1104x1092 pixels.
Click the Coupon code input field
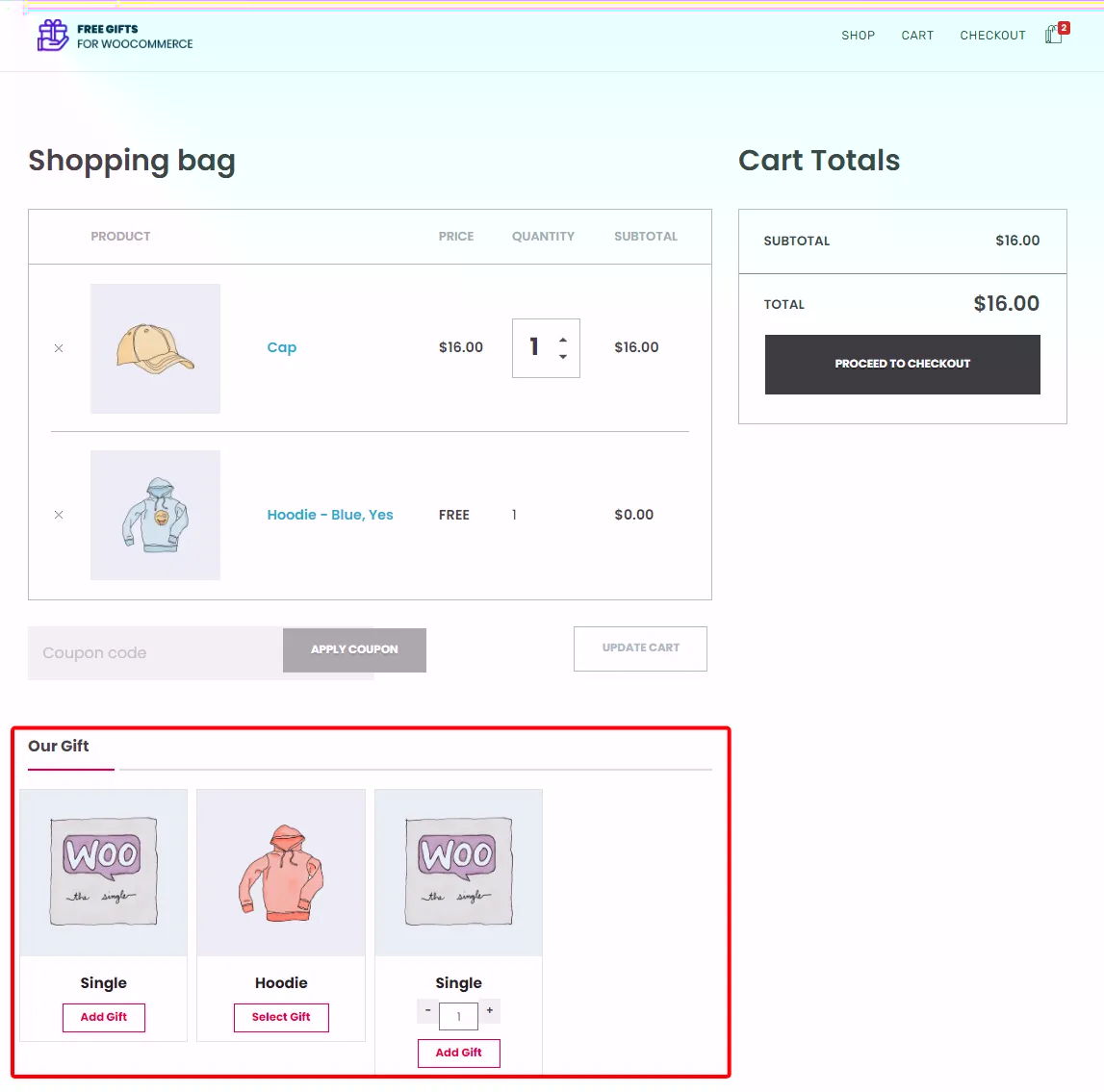click(154, 652)
